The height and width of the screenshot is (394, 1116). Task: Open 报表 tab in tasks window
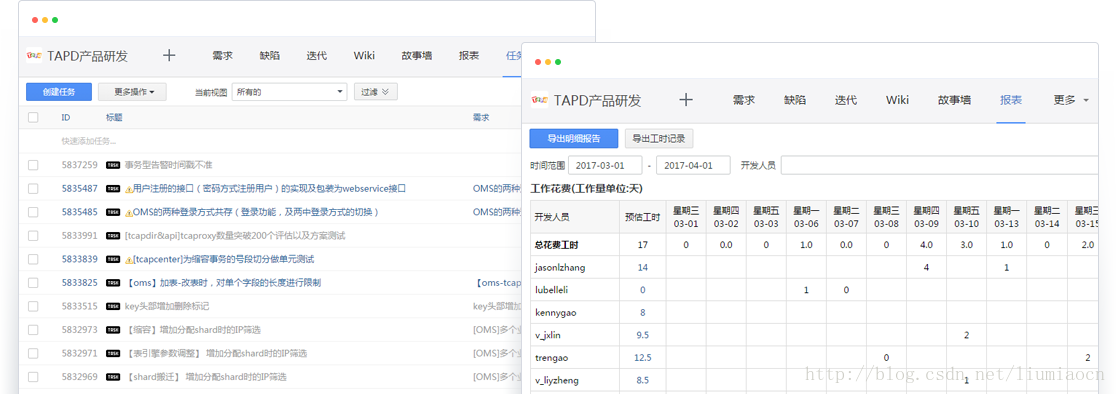(469, 55)
